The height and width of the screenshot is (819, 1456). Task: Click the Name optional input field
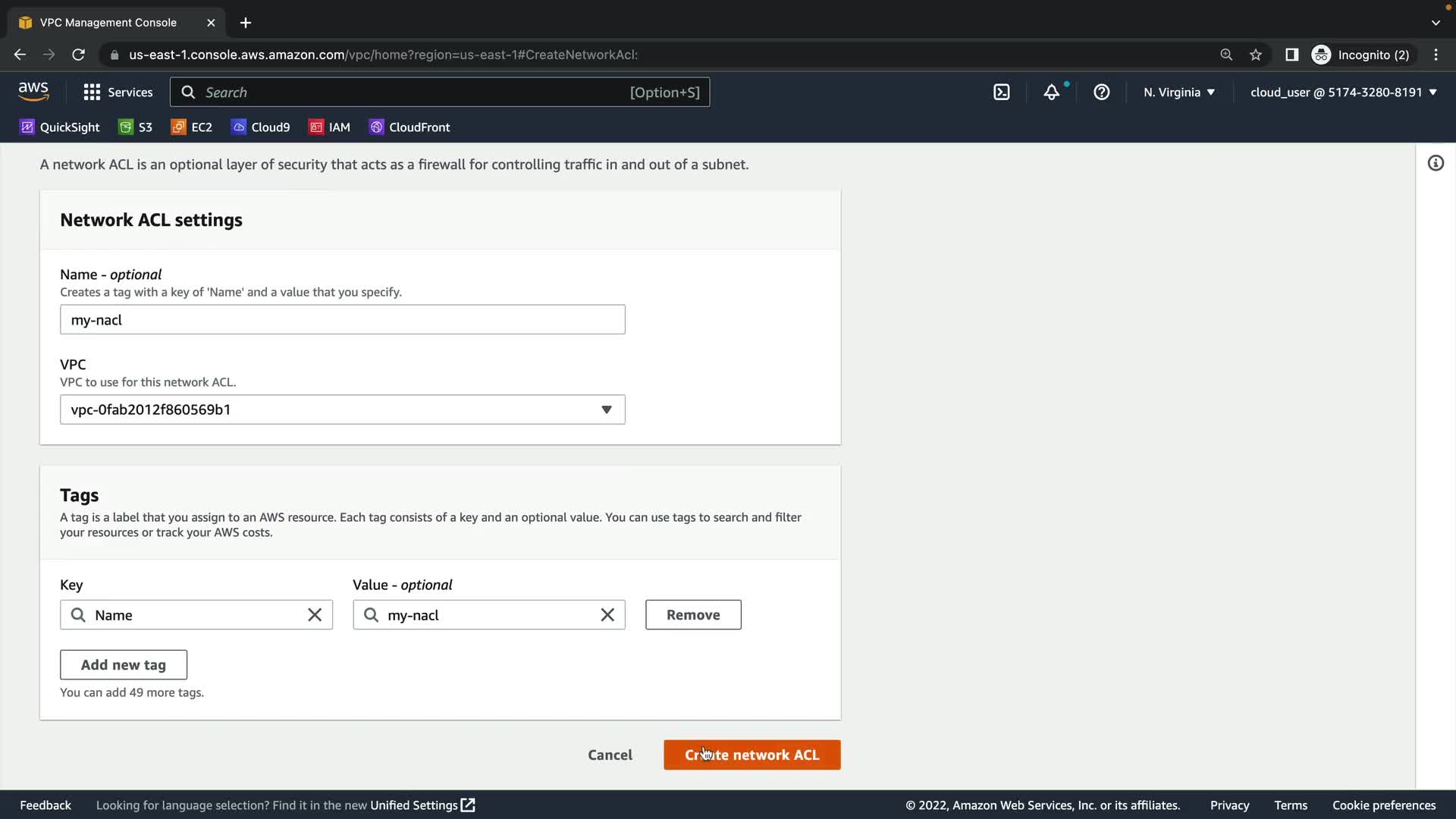[x=343, y=320]
